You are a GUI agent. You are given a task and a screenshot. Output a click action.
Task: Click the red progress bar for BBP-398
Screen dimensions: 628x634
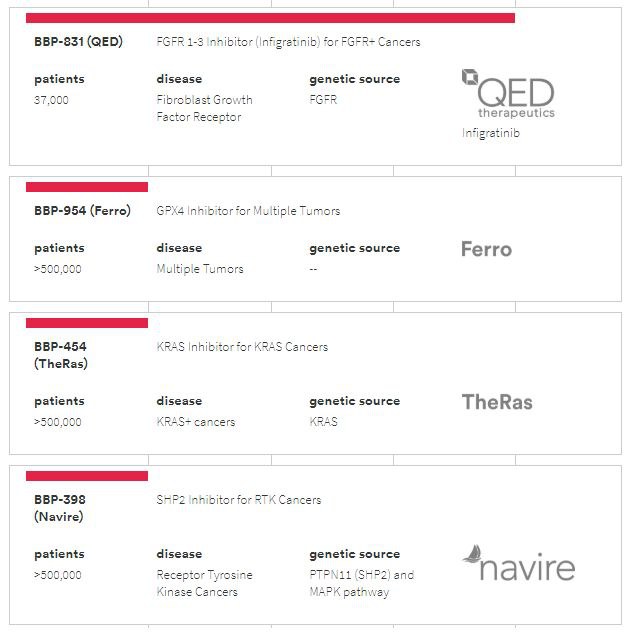(x=87, y=476)
